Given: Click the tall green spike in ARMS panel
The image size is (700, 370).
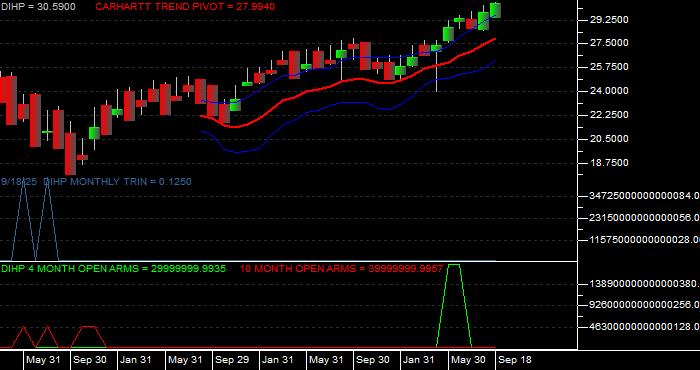Looking at the screenshot, I should 454,305.
